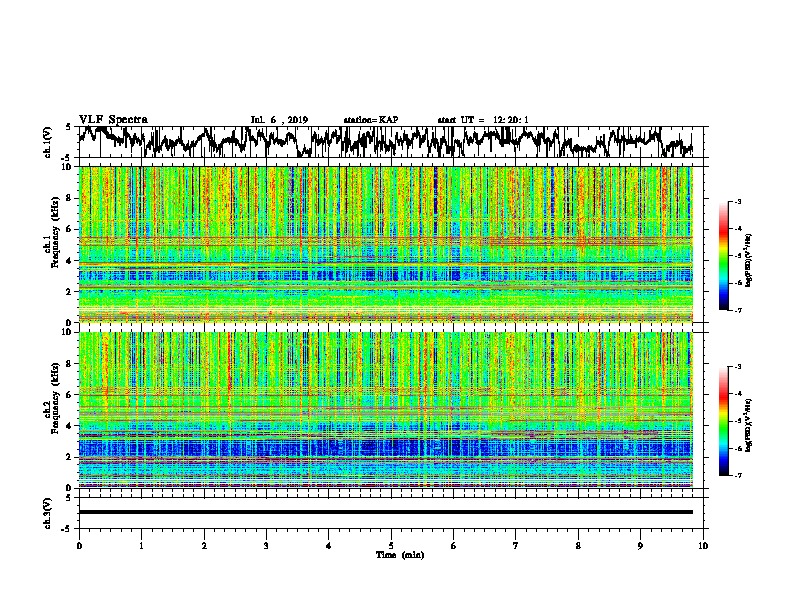This screenshot has height=612, width=792.
Task: Click time axis tick label "4"
Action: pyautogui.click(x=329, y=546)
